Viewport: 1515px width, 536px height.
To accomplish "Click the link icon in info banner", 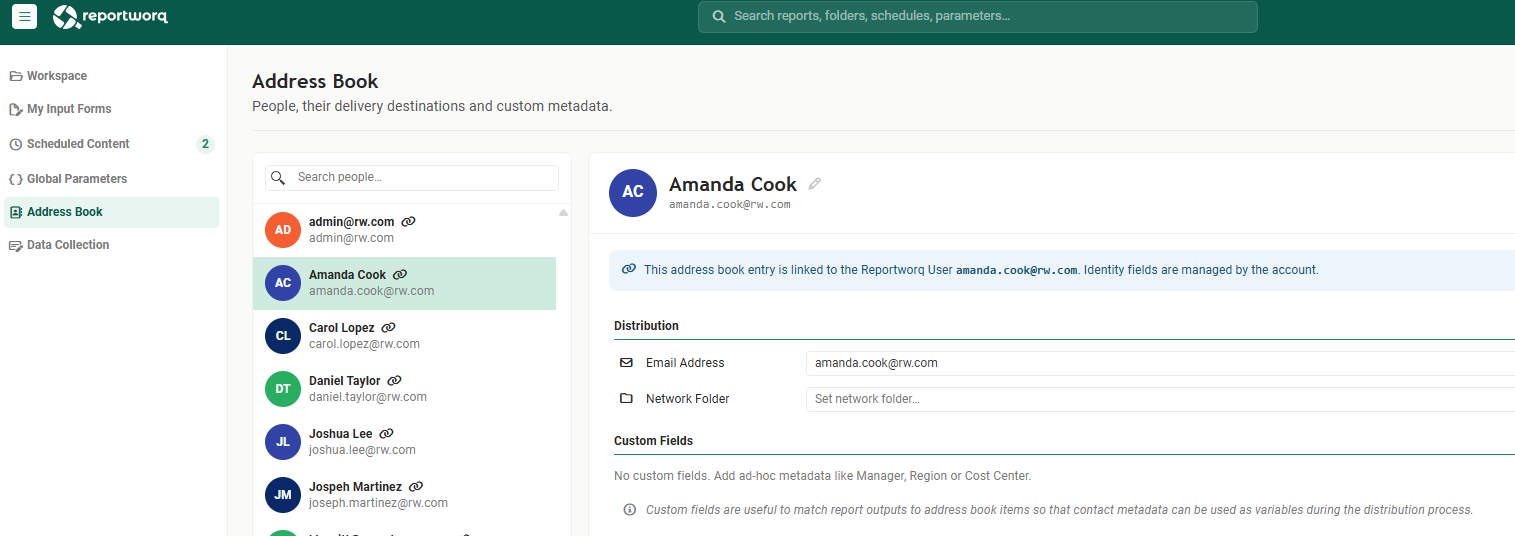I will 629,269.
